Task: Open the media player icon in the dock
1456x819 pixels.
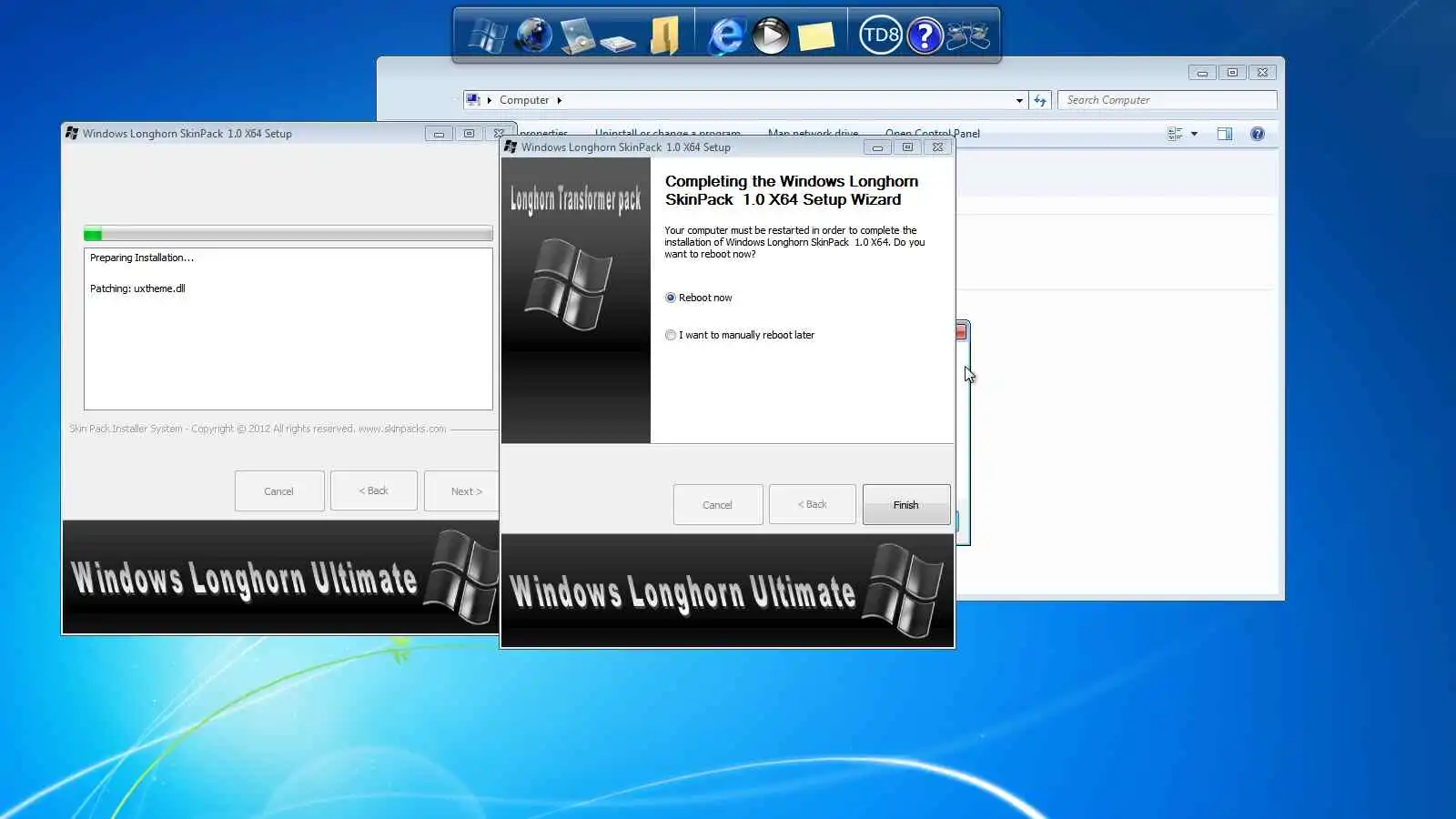Action: (x=771, y=36)
